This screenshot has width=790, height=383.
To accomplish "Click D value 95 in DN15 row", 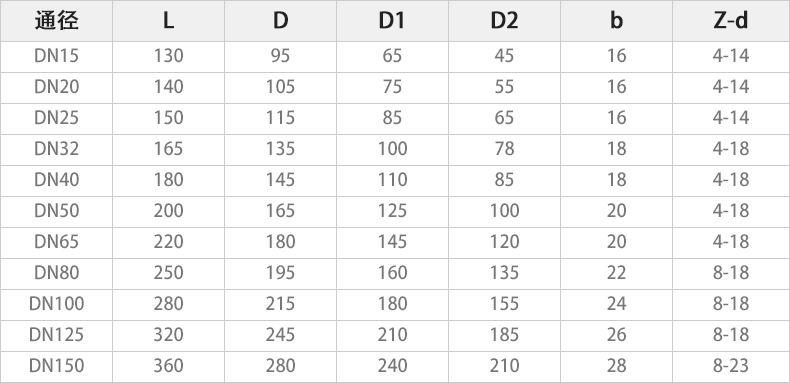I will [x=280, y=56].
